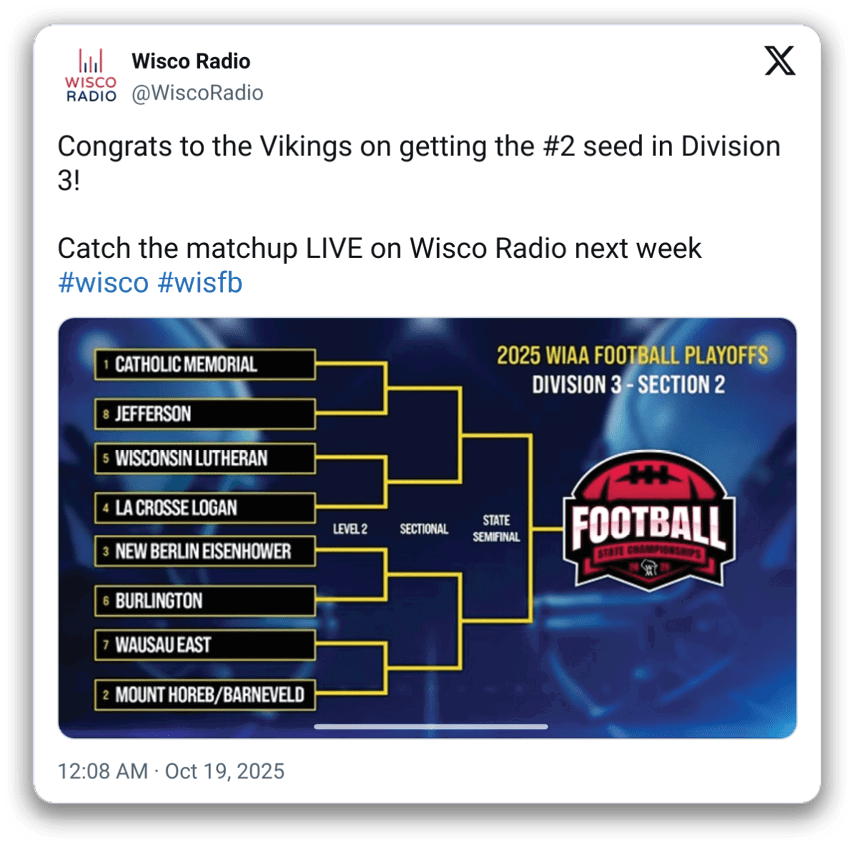Screen dimensions: 854x846
Task: Click the Wisconsin Lutheran team box
Action: 205,459
